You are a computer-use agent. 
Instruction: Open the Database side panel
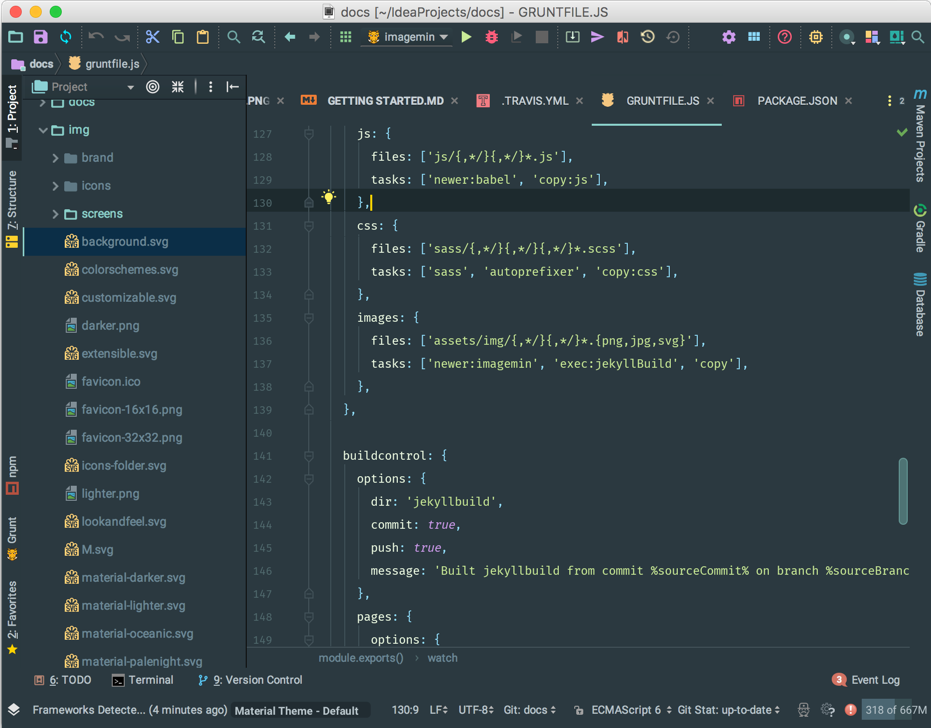(x=920, y=305)
